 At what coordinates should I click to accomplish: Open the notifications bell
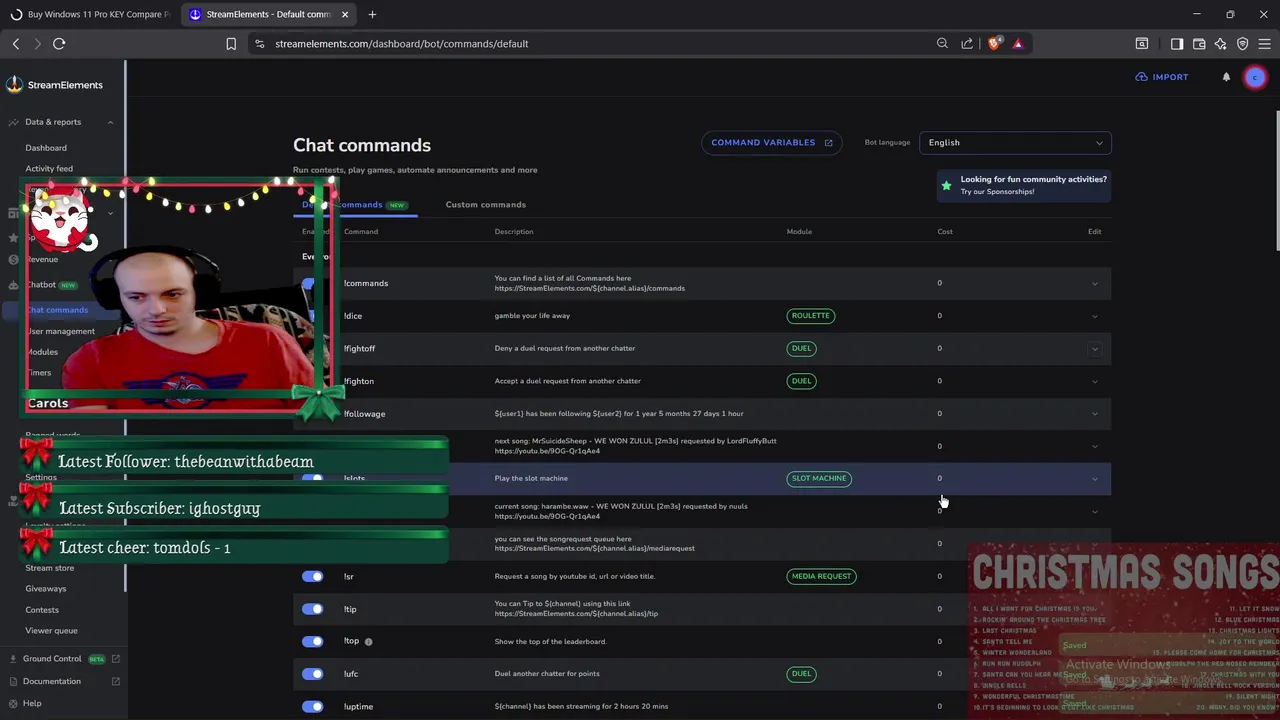(1226, 77)
